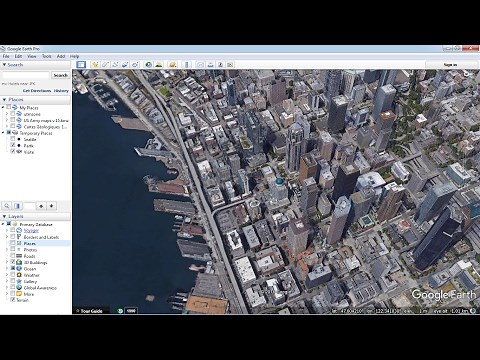Enable the Weather layer checkbox

(x=13, y=275)
